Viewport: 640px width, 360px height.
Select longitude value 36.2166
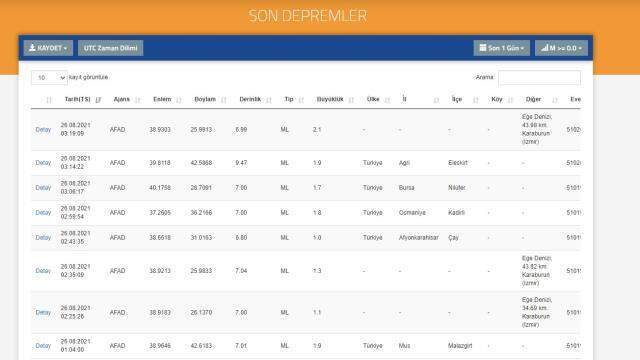pyautogui.click(x=201, y=213)
